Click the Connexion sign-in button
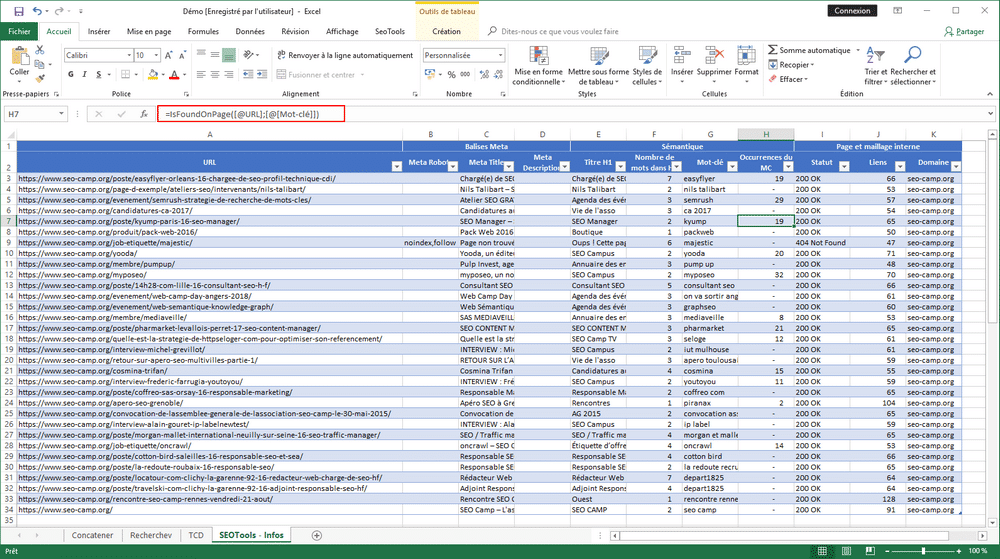This screenshot has width=1000, height=559. (852, 11)
